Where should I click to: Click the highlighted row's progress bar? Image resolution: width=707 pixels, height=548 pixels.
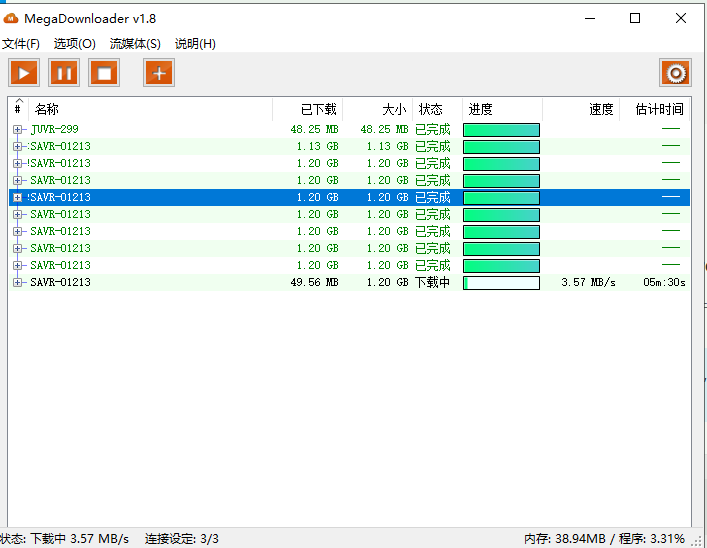pos(501,198)
